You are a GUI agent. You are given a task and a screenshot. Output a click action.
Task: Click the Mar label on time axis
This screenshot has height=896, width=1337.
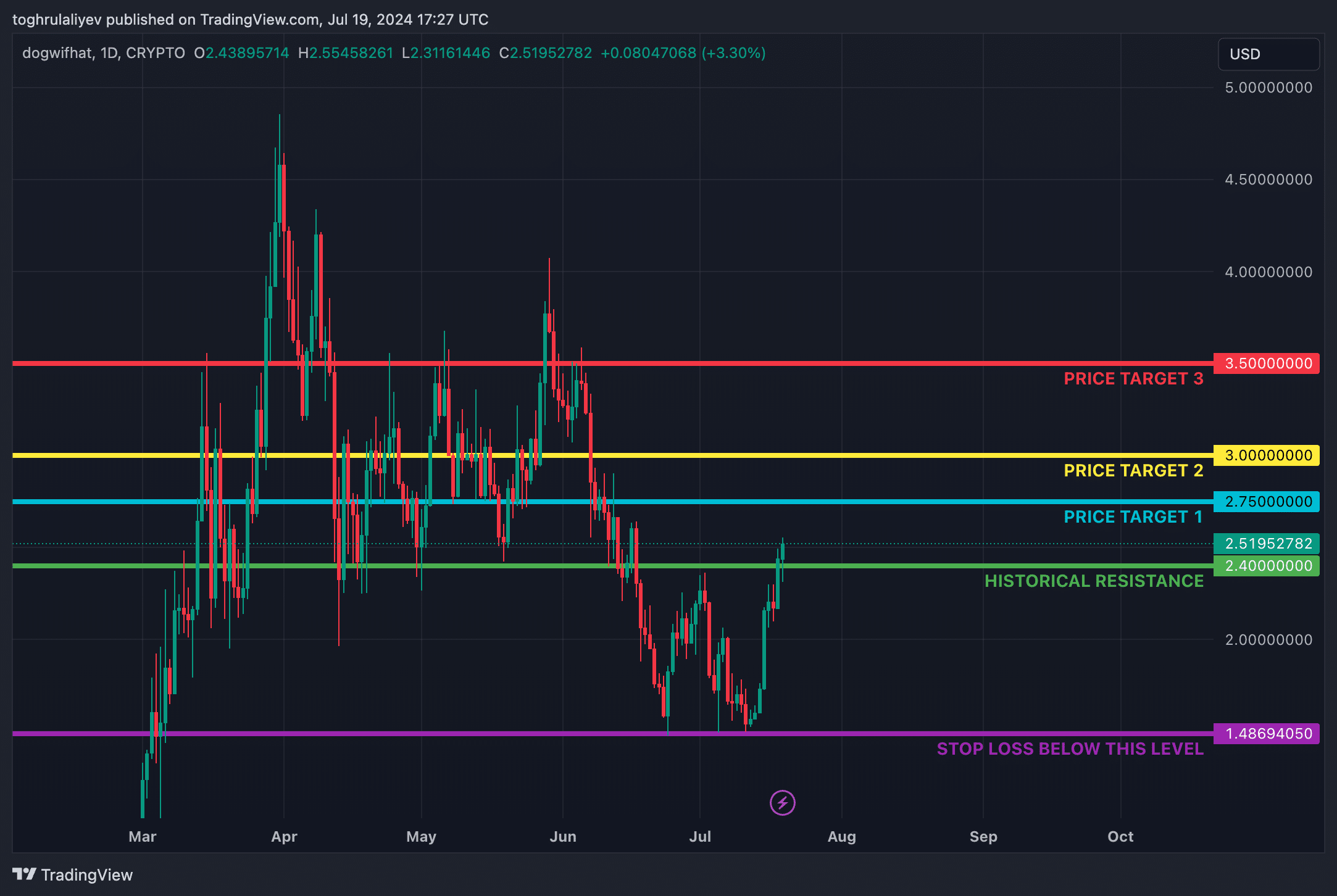143,837
